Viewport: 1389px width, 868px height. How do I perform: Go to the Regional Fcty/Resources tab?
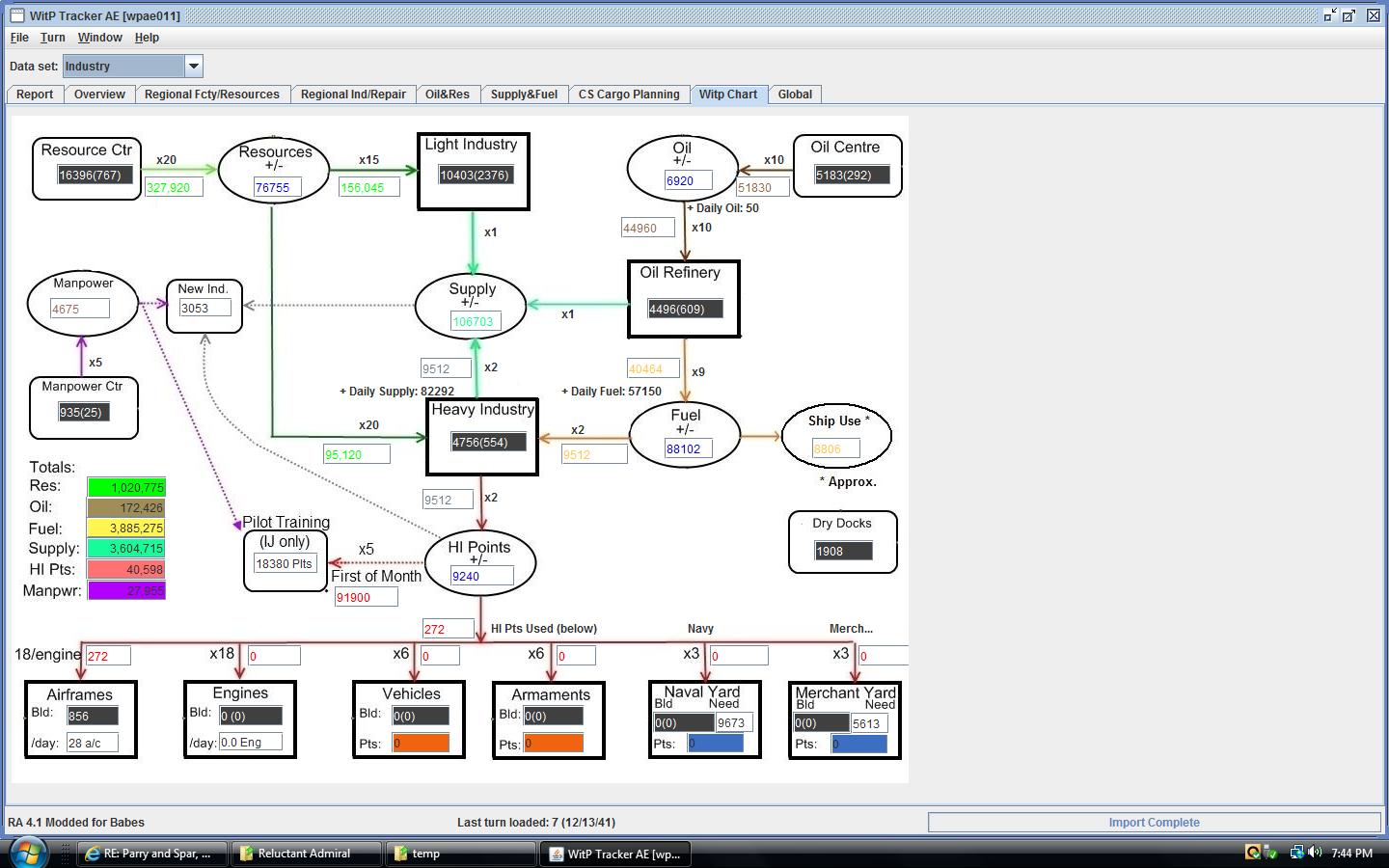click(x=212, y=95)
